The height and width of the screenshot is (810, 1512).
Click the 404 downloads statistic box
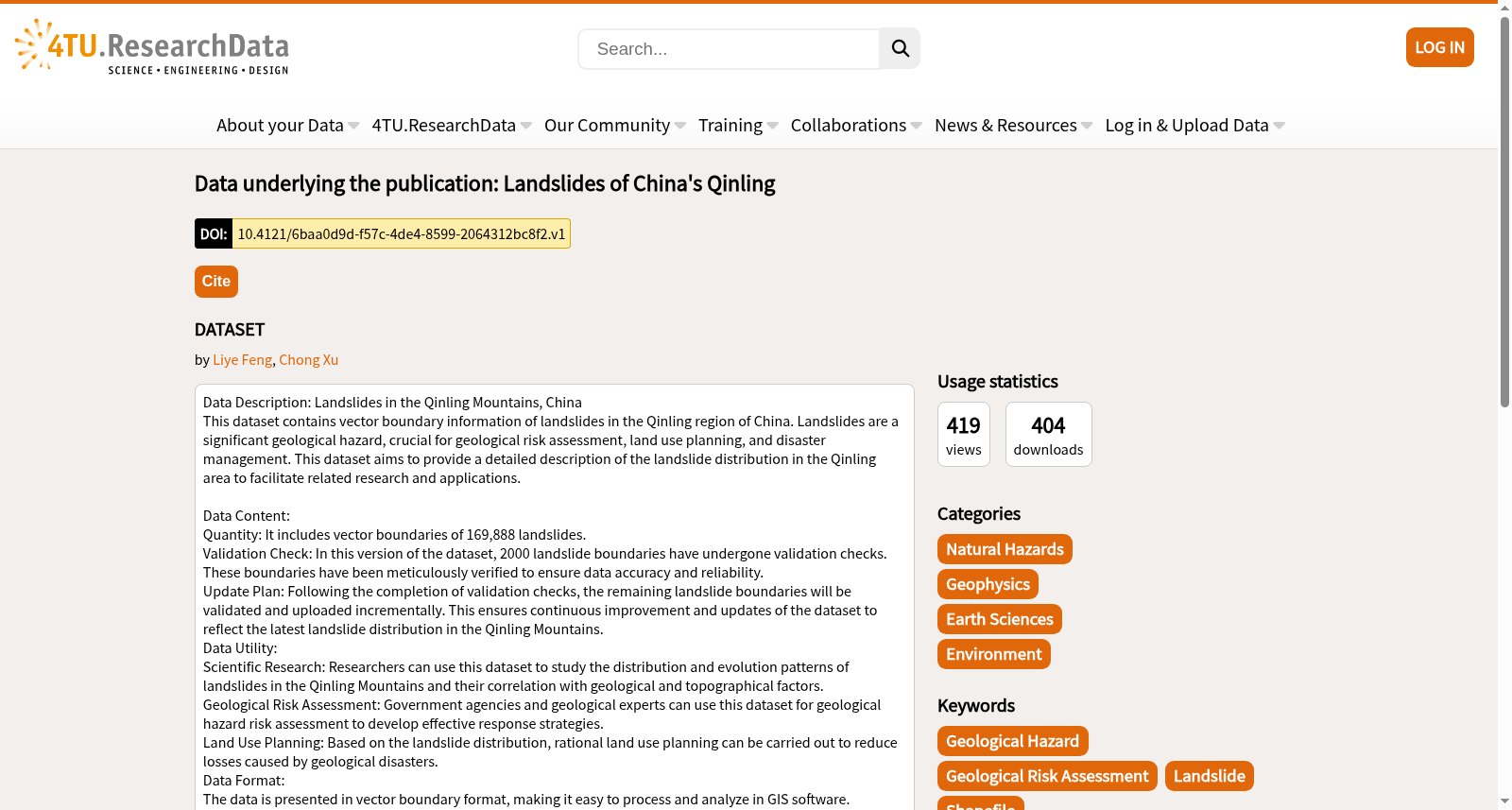click(x=1048, y=435)
